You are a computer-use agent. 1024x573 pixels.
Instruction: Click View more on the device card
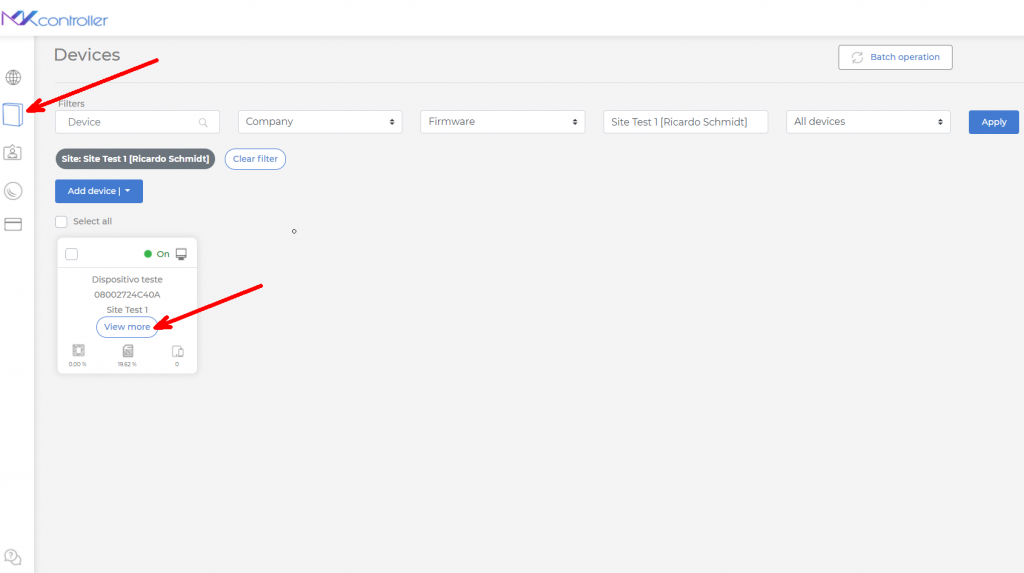127,327
